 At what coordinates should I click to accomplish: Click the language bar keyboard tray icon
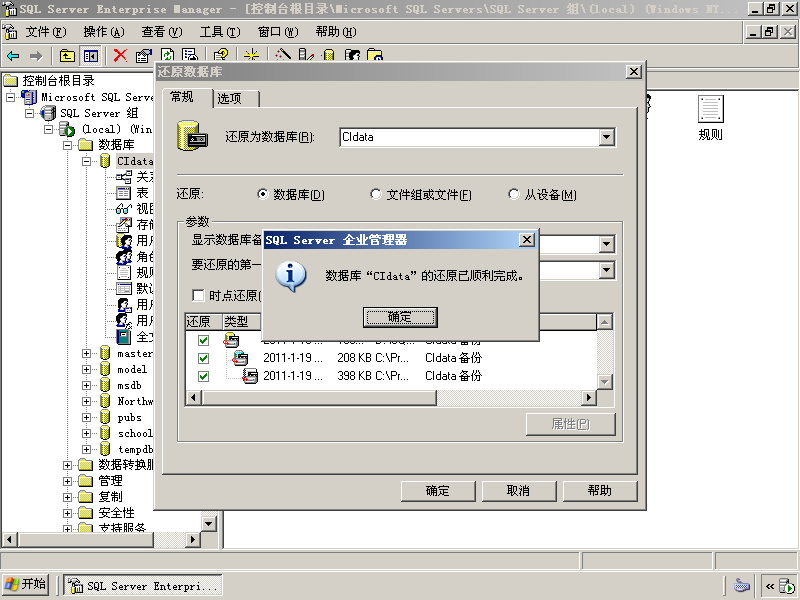[x=742, y=586]
